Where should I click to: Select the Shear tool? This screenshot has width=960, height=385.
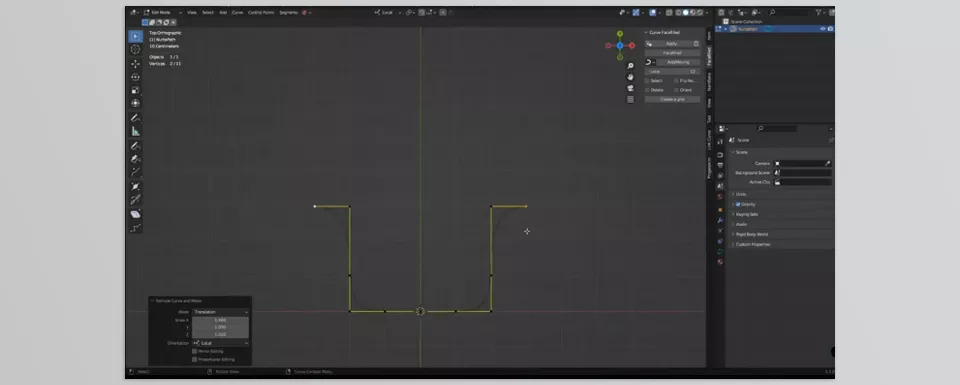pyautogui.click(x=135, y=214)
